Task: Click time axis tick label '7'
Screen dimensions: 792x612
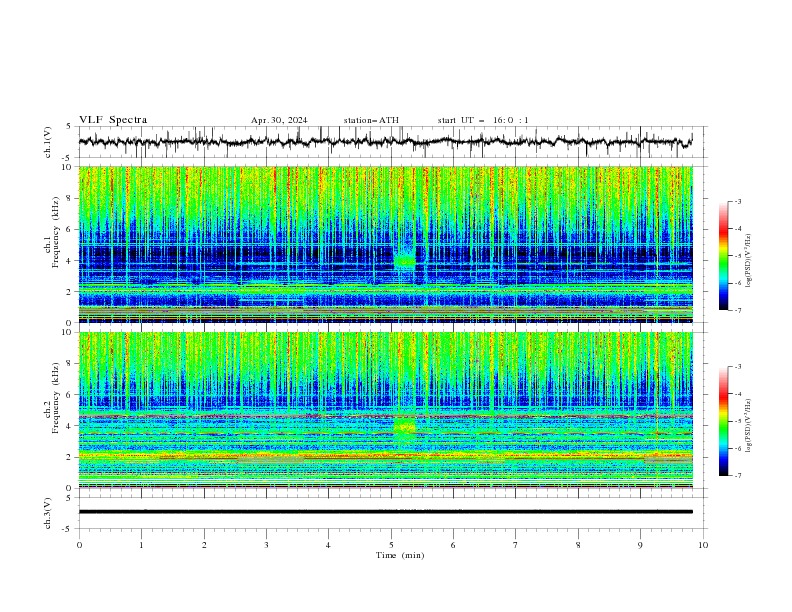Action: click(x=516, y=545)
